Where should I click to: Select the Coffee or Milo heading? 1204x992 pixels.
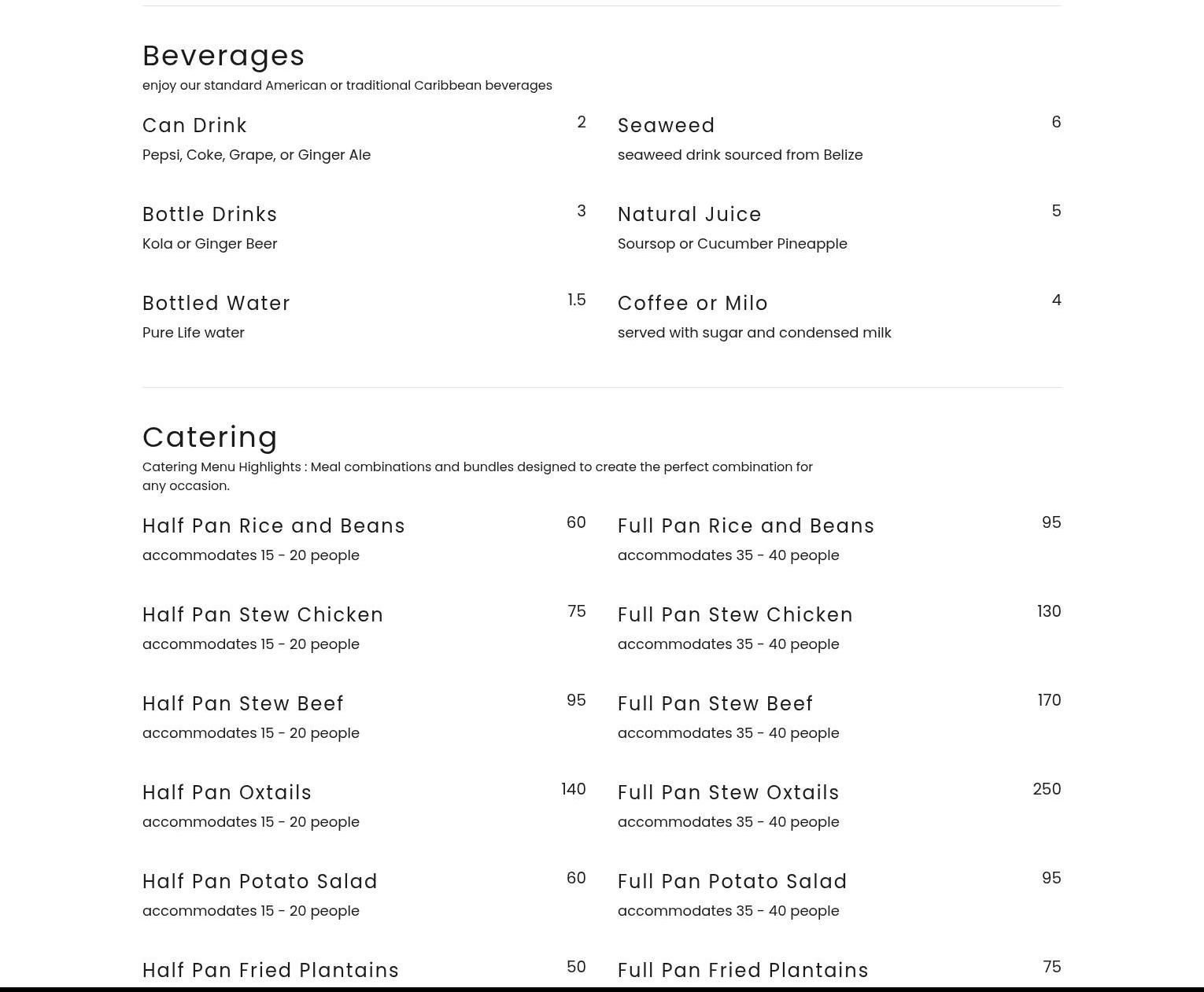point(692,304)
